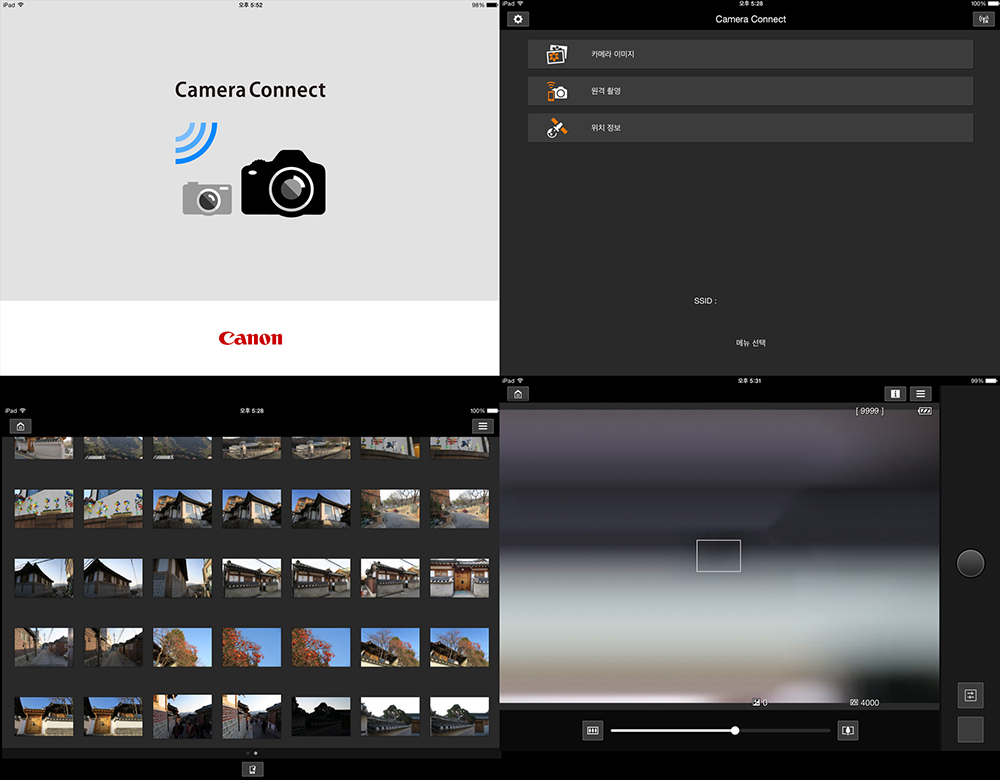Screen dimensions: 1000x780
Task: Select the dark silhouette building thumbnail
Action: point(321,716)
